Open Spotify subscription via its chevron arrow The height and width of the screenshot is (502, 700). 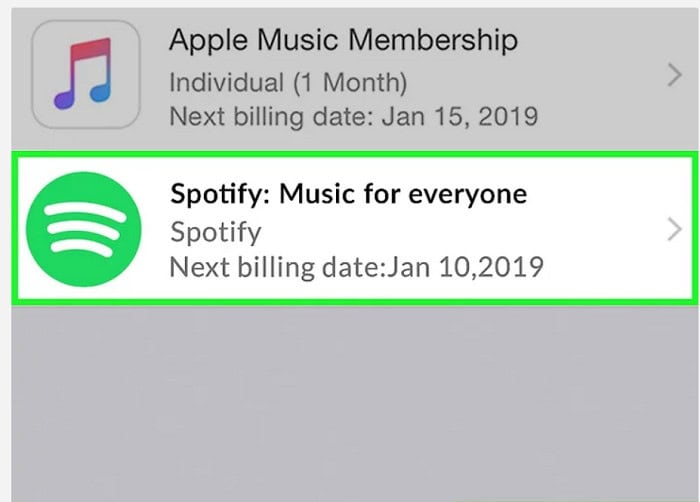pos(674,230)
